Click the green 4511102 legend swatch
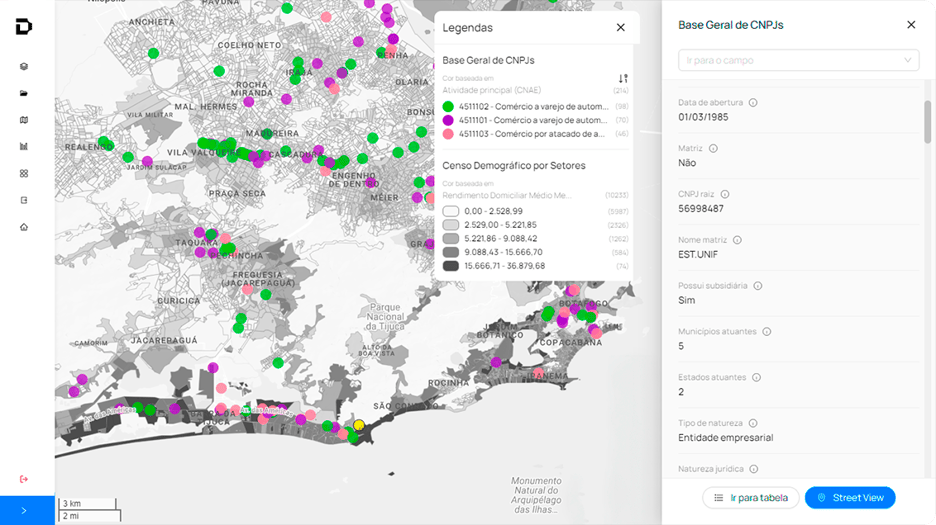 448,107
